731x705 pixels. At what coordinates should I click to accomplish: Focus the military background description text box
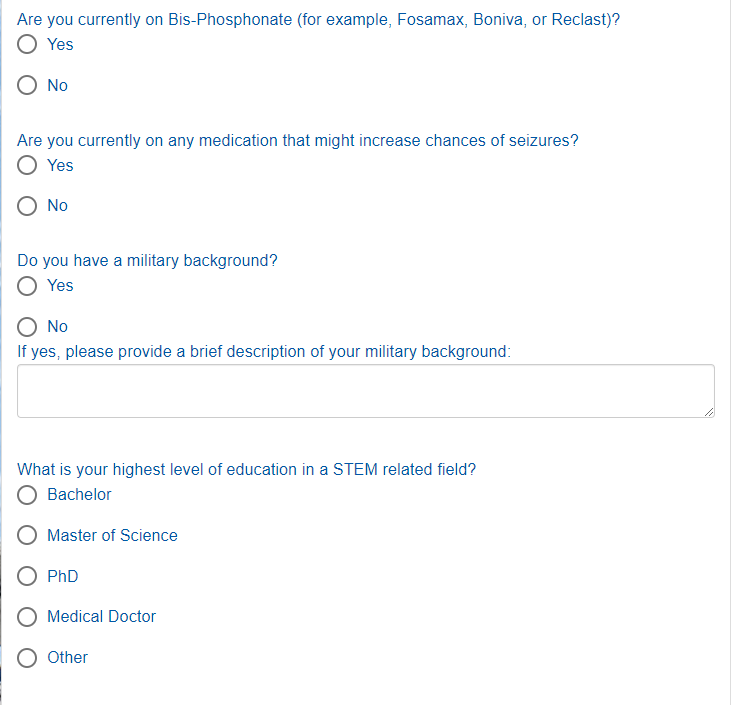(365, 391)
